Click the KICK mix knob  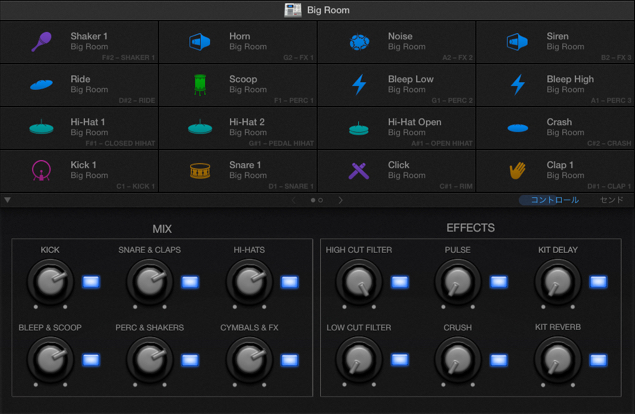tap(50, 282)
